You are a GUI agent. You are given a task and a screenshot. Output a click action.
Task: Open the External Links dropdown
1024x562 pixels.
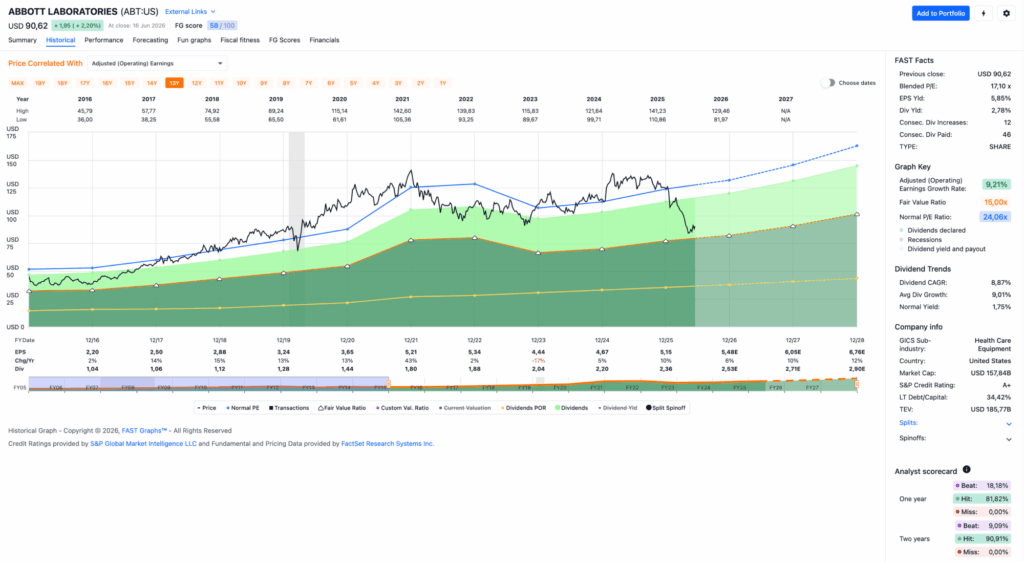pos(190,12)
